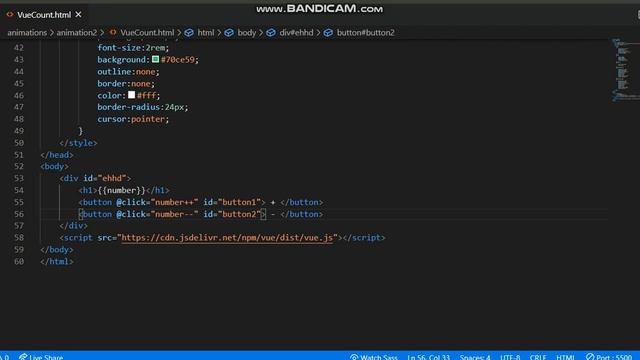The image size is (640, 360).
Task: Open the button#button2 breadcrumb
Action: [365, 33]
